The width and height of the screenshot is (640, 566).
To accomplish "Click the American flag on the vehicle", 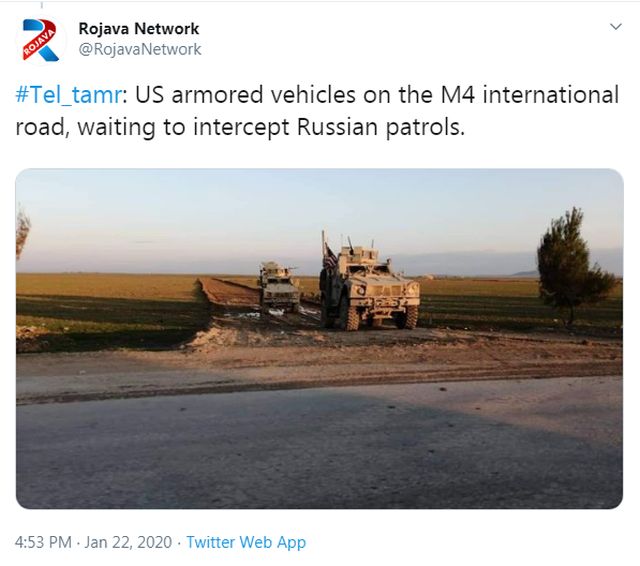I will pyautogui.click(x=330, y=257).
